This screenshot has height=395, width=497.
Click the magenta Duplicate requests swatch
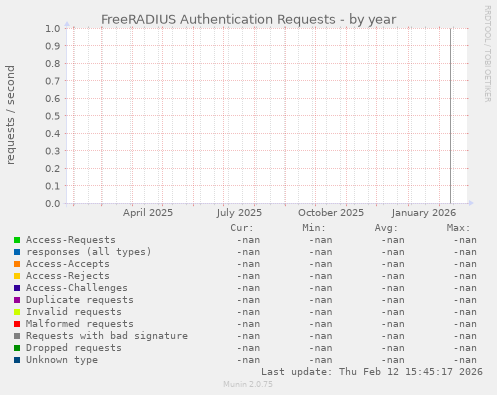click(17, 300)
